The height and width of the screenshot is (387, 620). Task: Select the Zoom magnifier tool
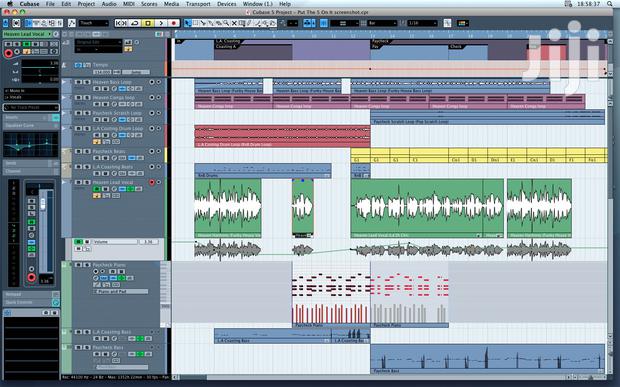coord(226,23)
